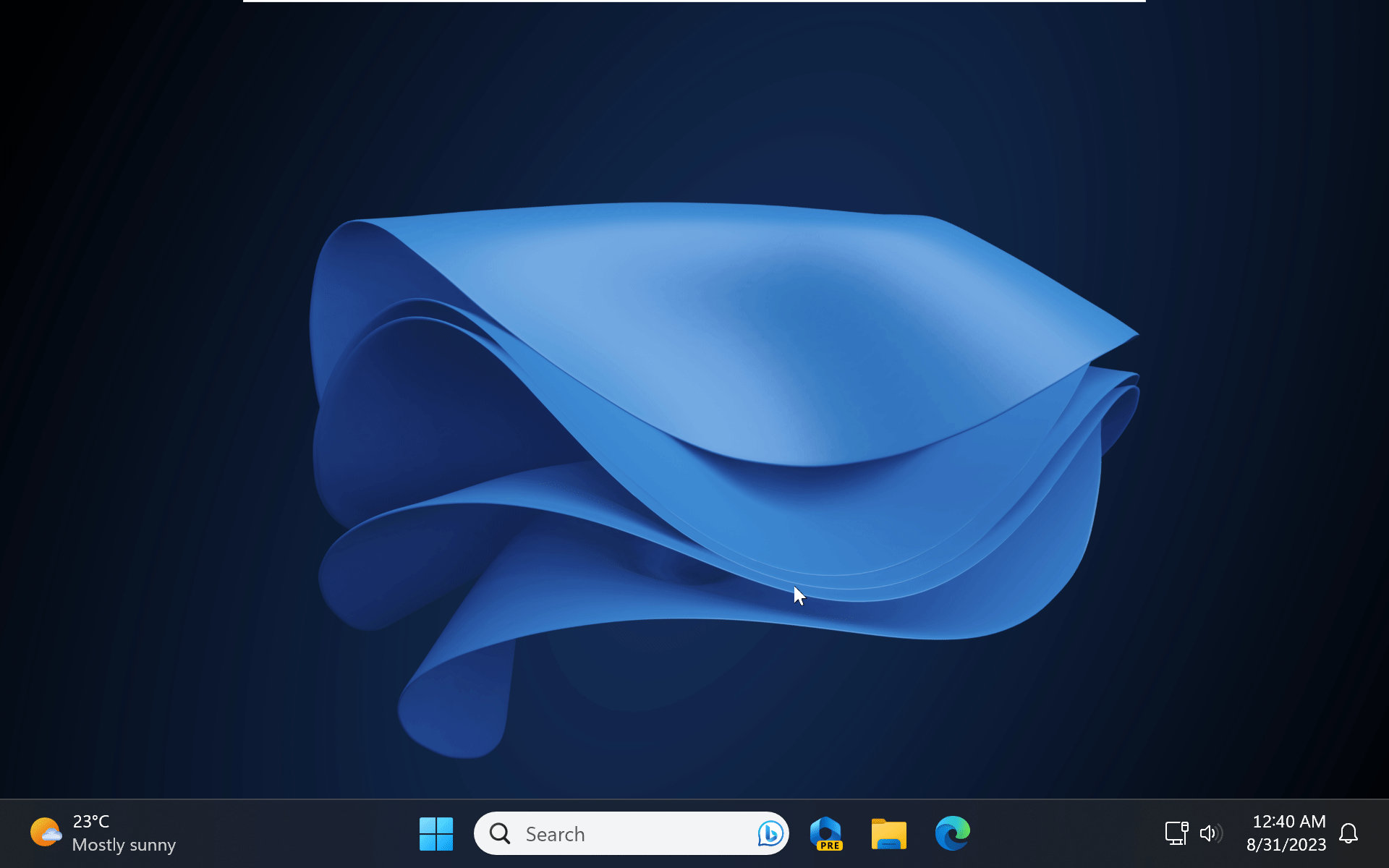Click inside the Search input field
This screenshot has width=1389, height=868.
click(622, 833)
